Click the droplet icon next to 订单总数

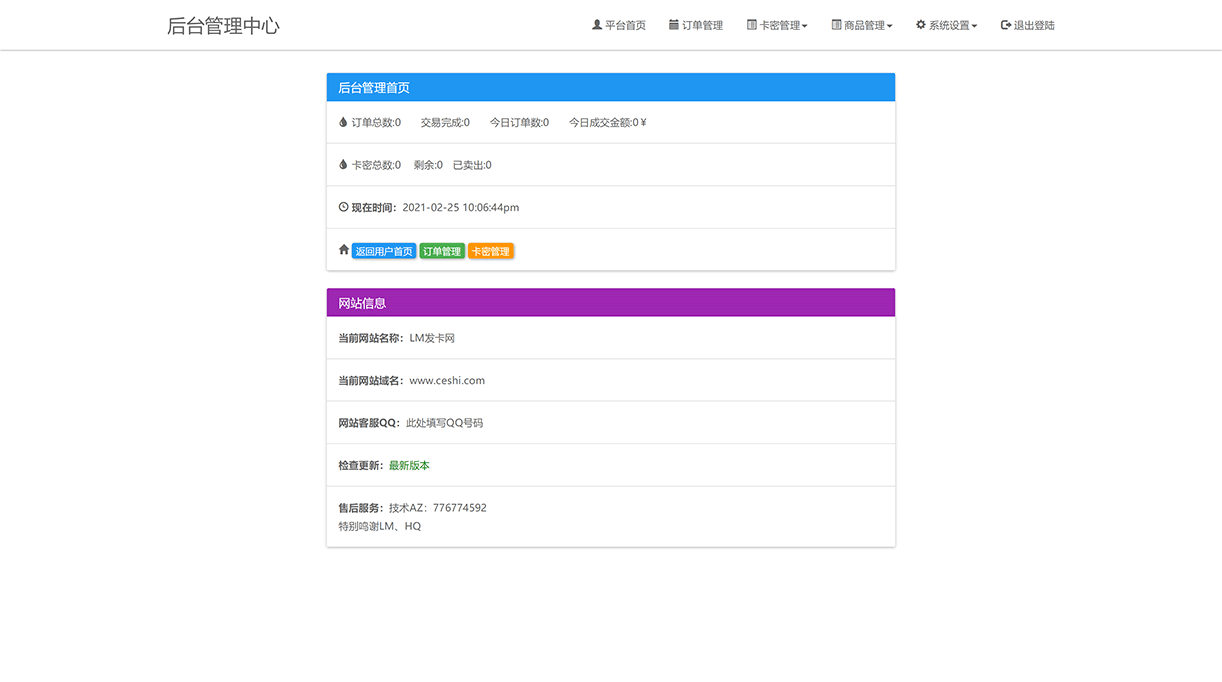coord(343,121)
